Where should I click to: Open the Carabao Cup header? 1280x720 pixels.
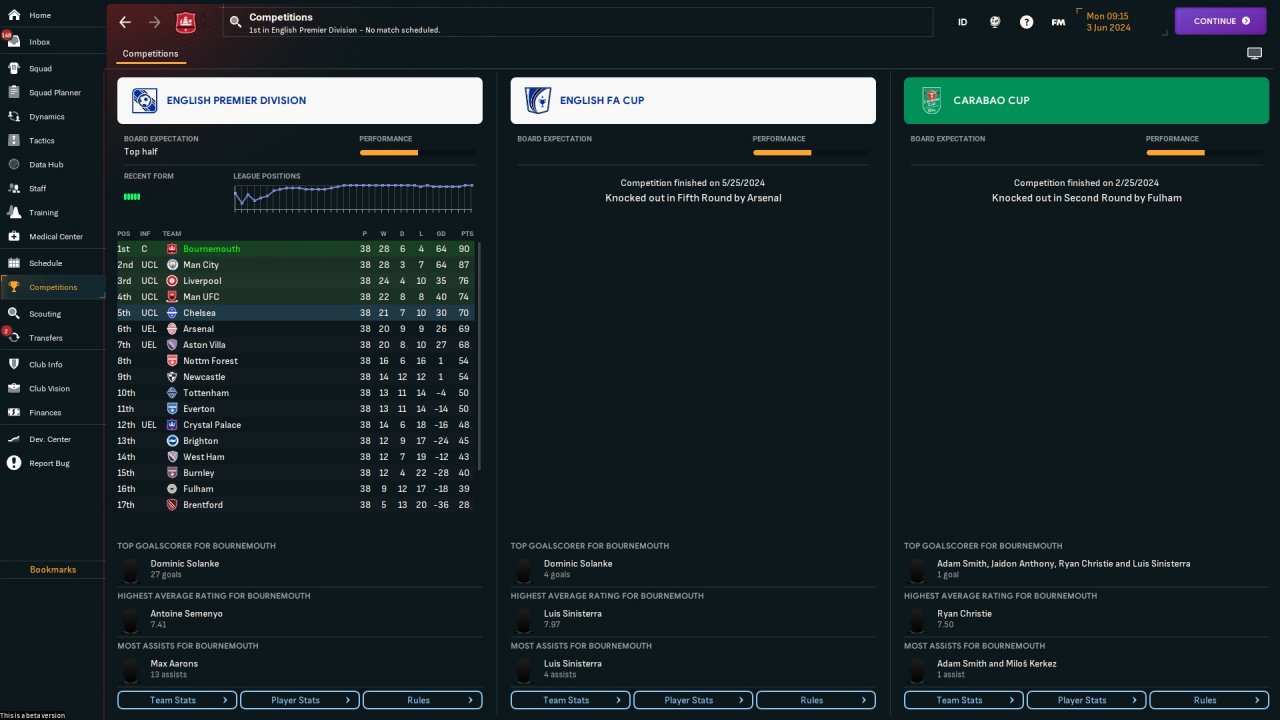1086,100
